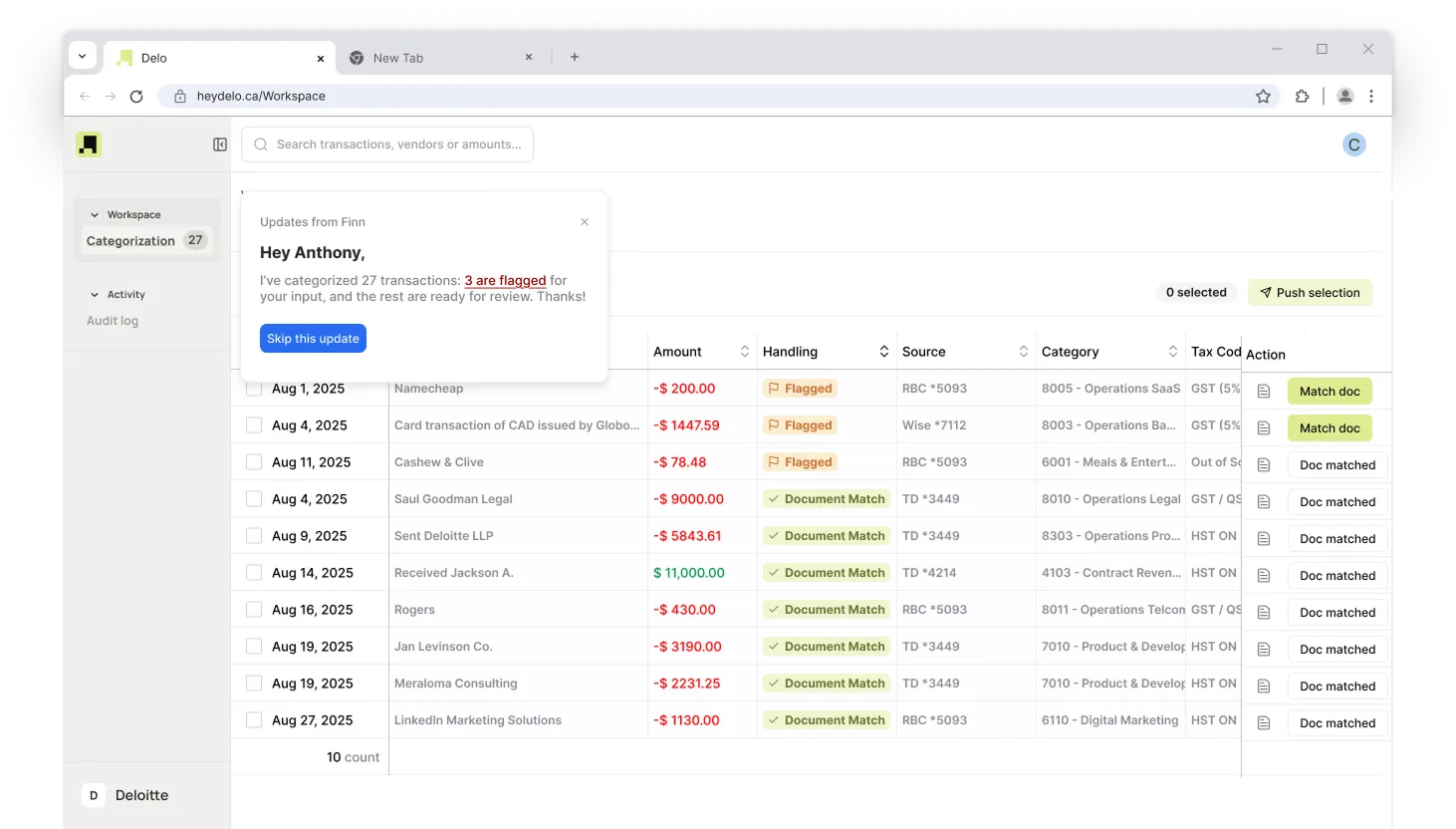Open the document icon for the Namecheap row
1456x829 pixels.
pyautogui.click(x=1264, y=391)
